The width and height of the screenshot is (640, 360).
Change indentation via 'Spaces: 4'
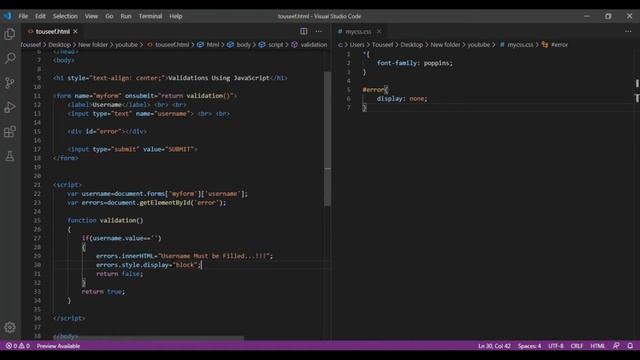[x=529, y=346]
